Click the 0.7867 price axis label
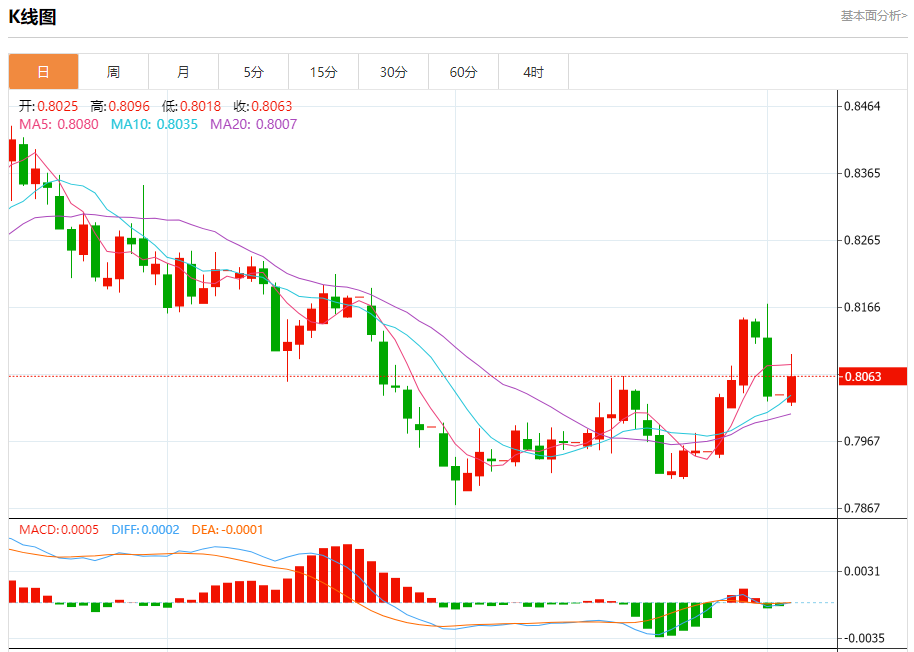The height and width of the screenshot is (652, 914). click(x=862, y=508)
